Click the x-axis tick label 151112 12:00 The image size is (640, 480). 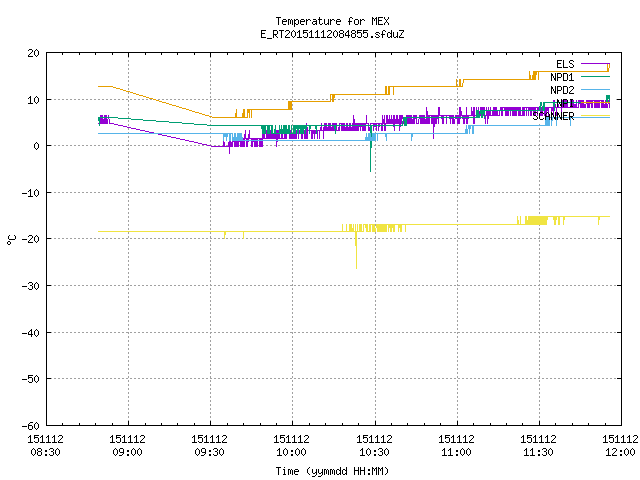[620, 446]
